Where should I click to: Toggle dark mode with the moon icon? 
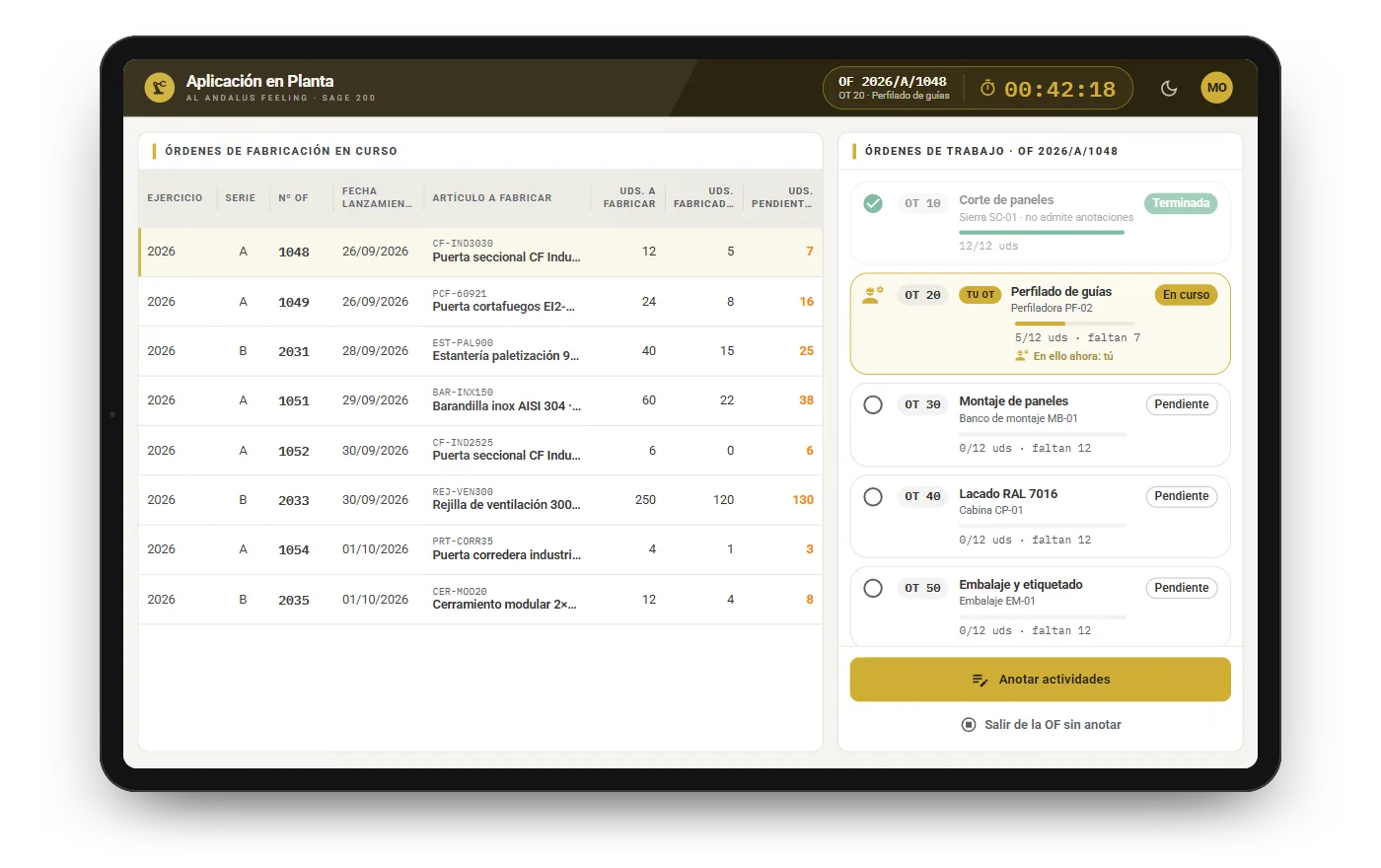tap(1169, 88)
